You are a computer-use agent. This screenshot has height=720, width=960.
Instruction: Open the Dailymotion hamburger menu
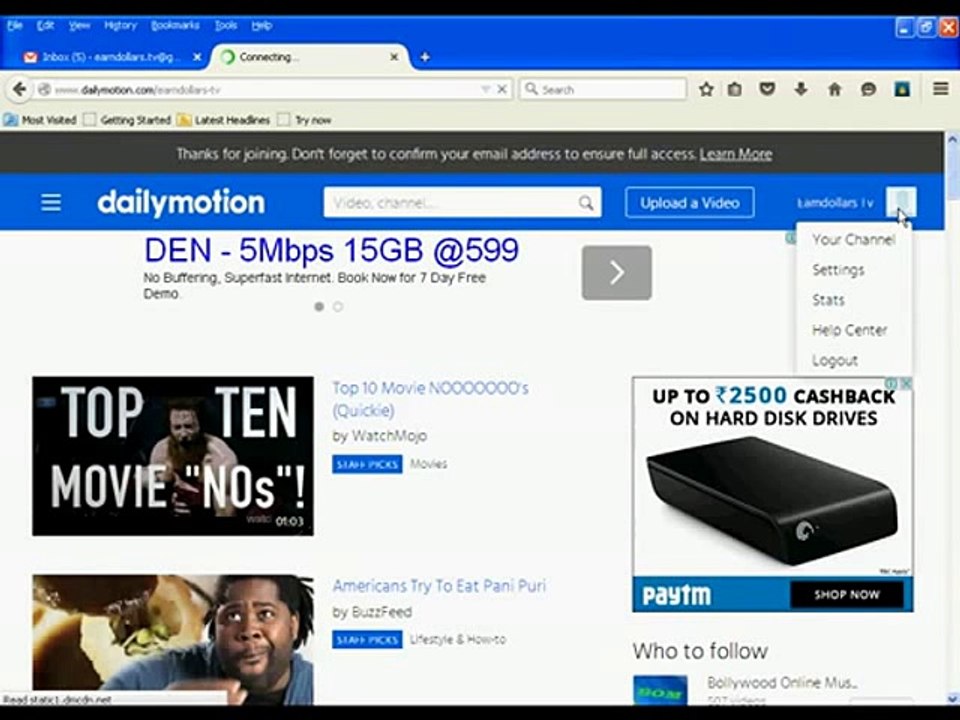51,203
